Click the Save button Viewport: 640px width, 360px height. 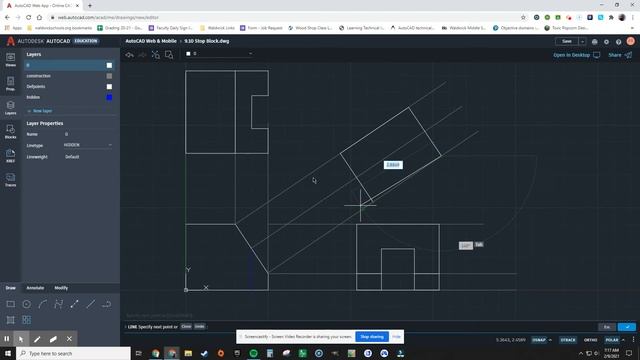567,42
